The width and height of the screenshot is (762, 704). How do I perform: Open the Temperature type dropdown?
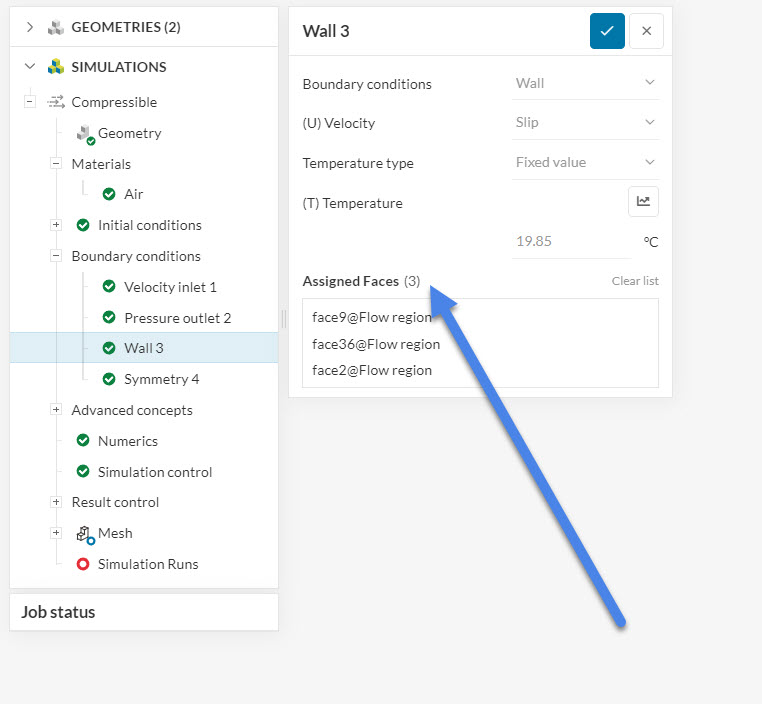(x=585, y=162)
